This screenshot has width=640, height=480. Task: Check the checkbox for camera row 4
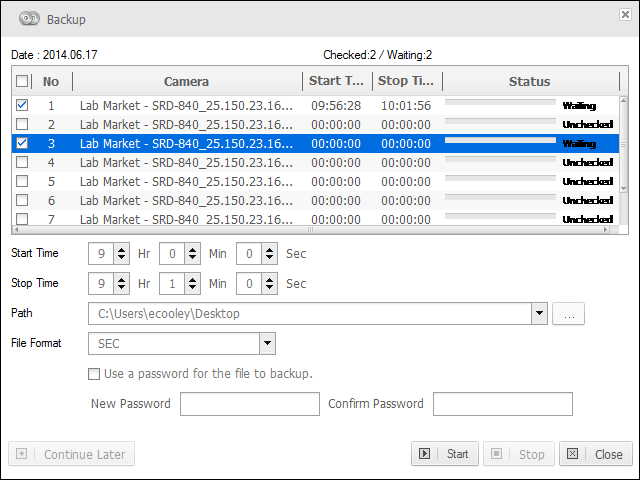(22, 162)
